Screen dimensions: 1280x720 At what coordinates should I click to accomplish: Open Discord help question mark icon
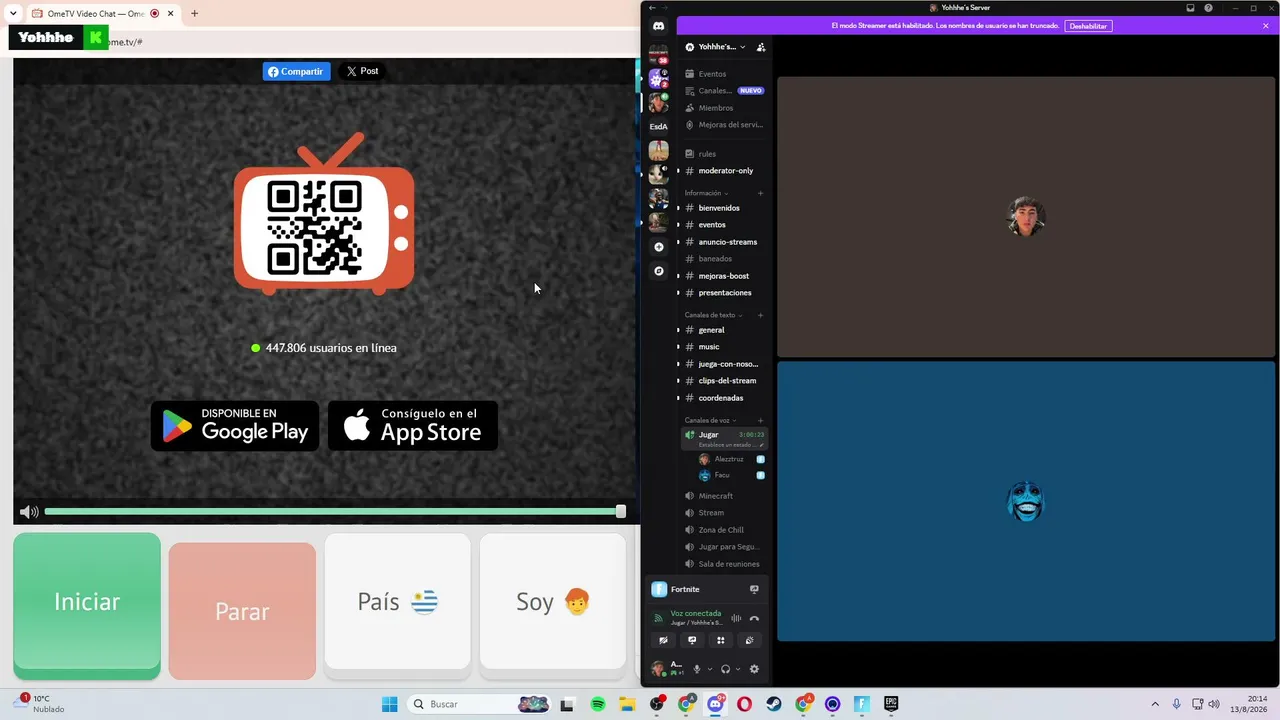[1208, 8]
